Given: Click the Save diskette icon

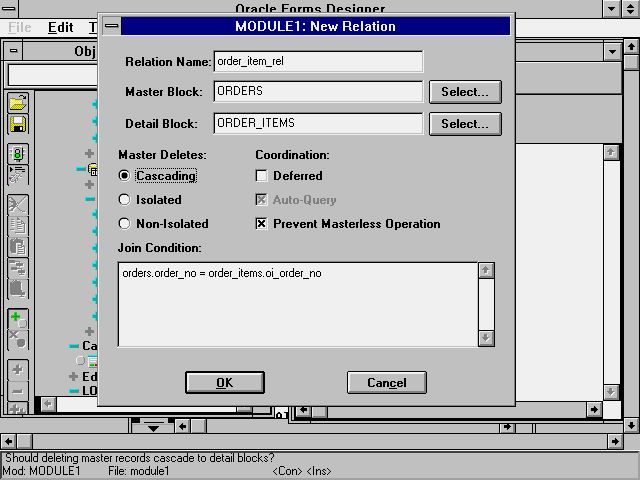Looking at the screenshot, I should click(18, 124).
